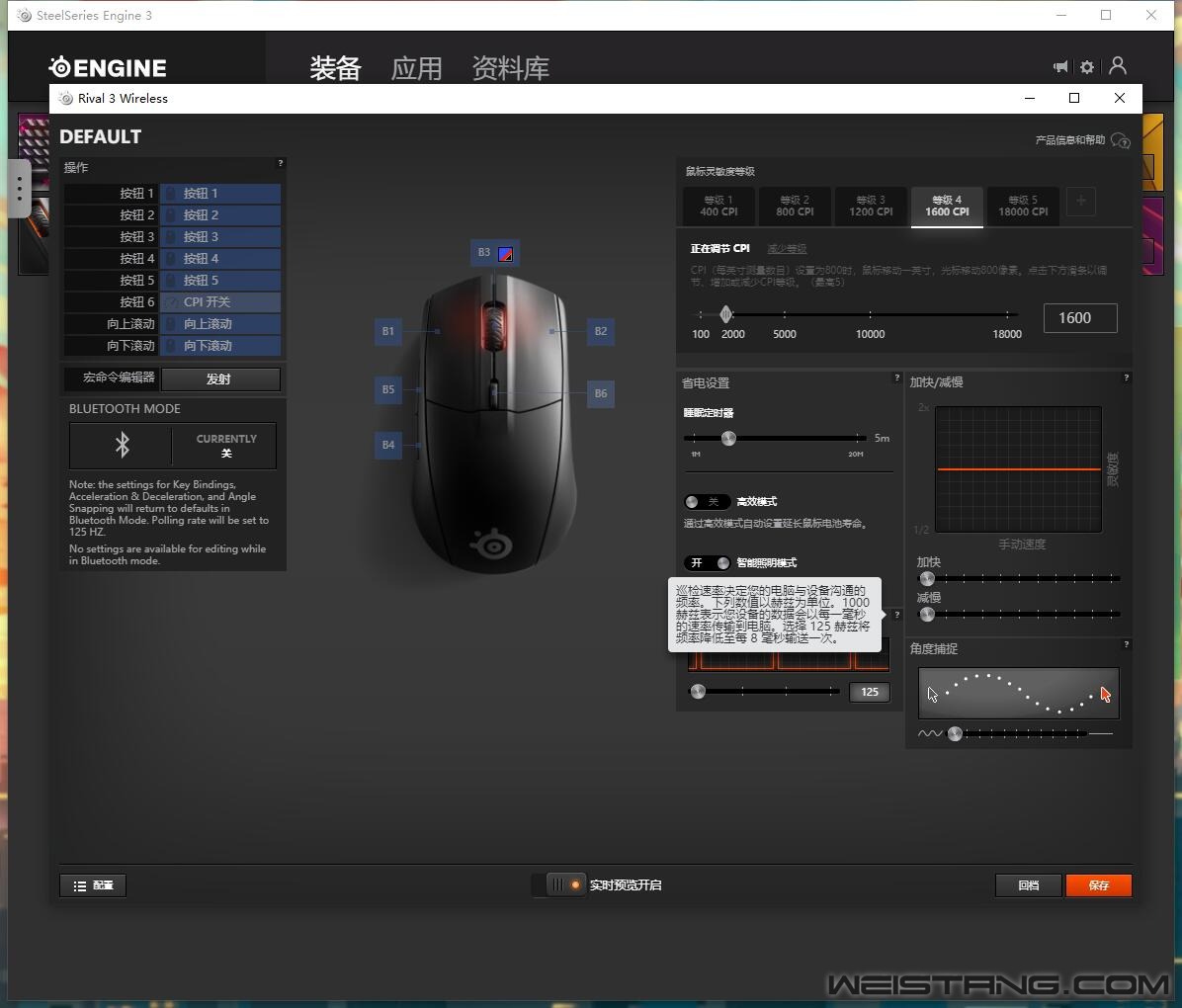This screenshot has width=1182, height=1008.
Task: Close the Rival 3 Wireless window
Action: pyautogui.click(x=1120, y=98)
